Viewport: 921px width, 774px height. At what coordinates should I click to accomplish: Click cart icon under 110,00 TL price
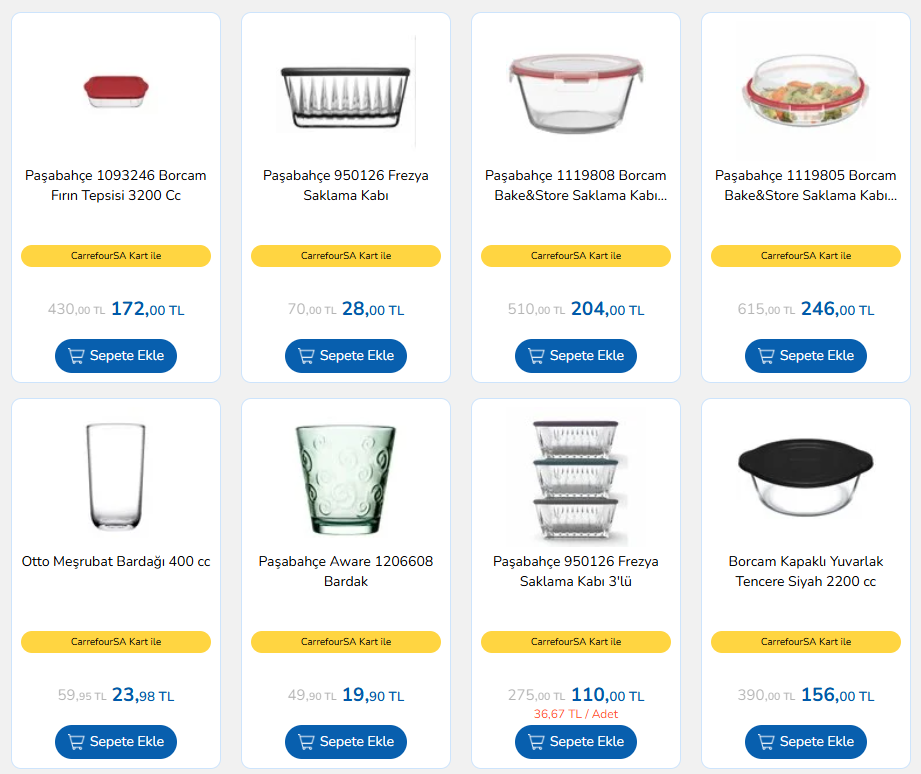(536, 742)
